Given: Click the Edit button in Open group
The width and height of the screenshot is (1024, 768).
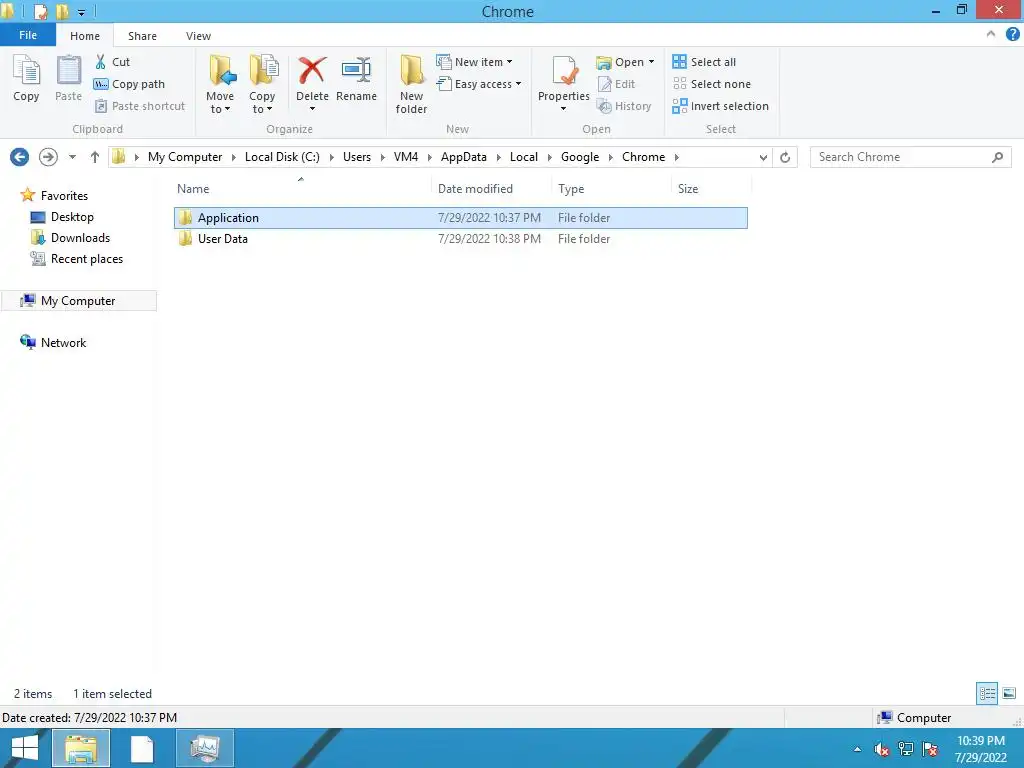Looking at the screenshot, I should pyautogui.click(x=616, y=84).
